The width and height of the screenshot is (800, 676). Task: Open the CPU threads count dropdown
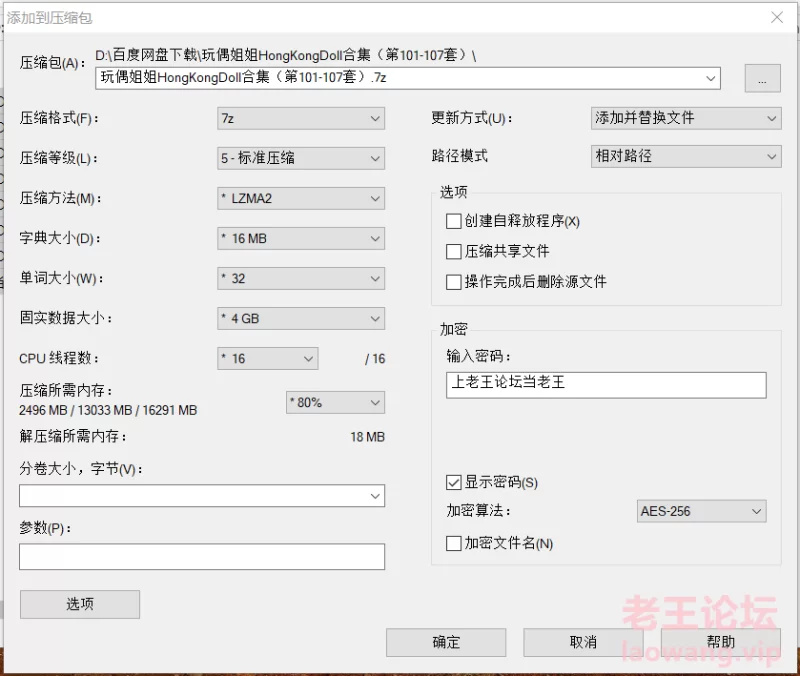[267, 358]
